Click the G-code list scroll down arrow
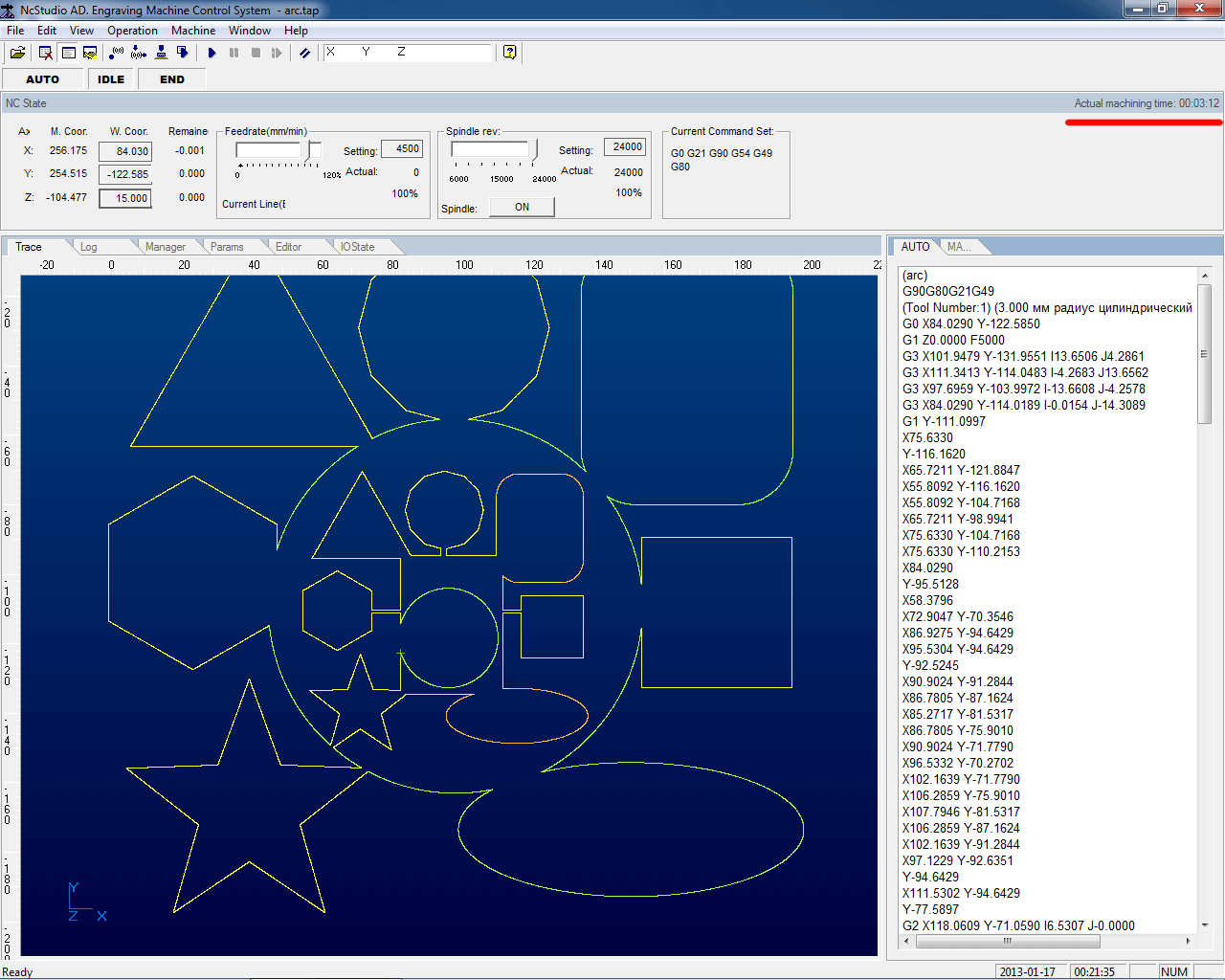The width and height of the screenshot is (1225, 980). coord(1205,924)
